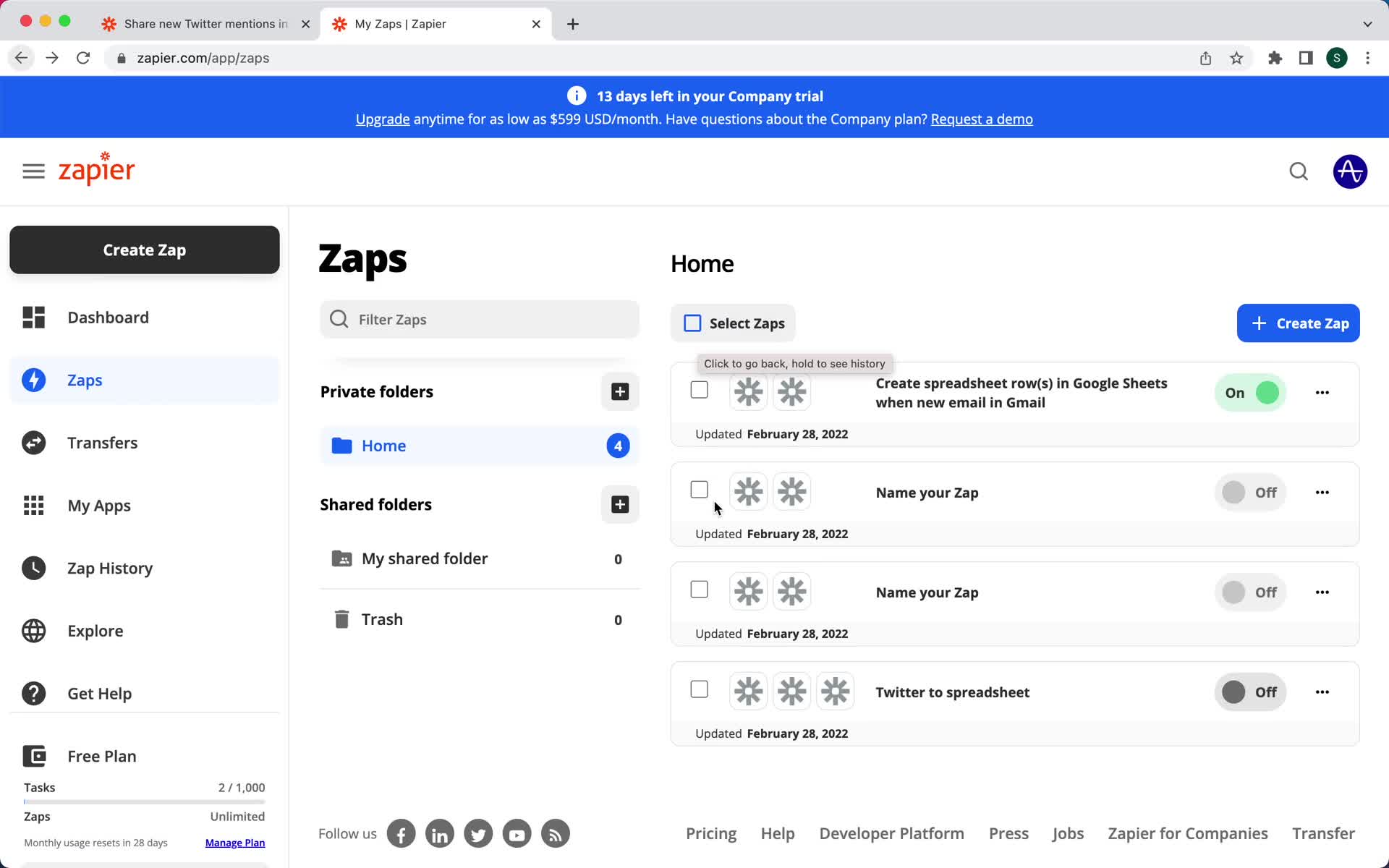Select the Explore sidebar icon

[x=34, y=630]
